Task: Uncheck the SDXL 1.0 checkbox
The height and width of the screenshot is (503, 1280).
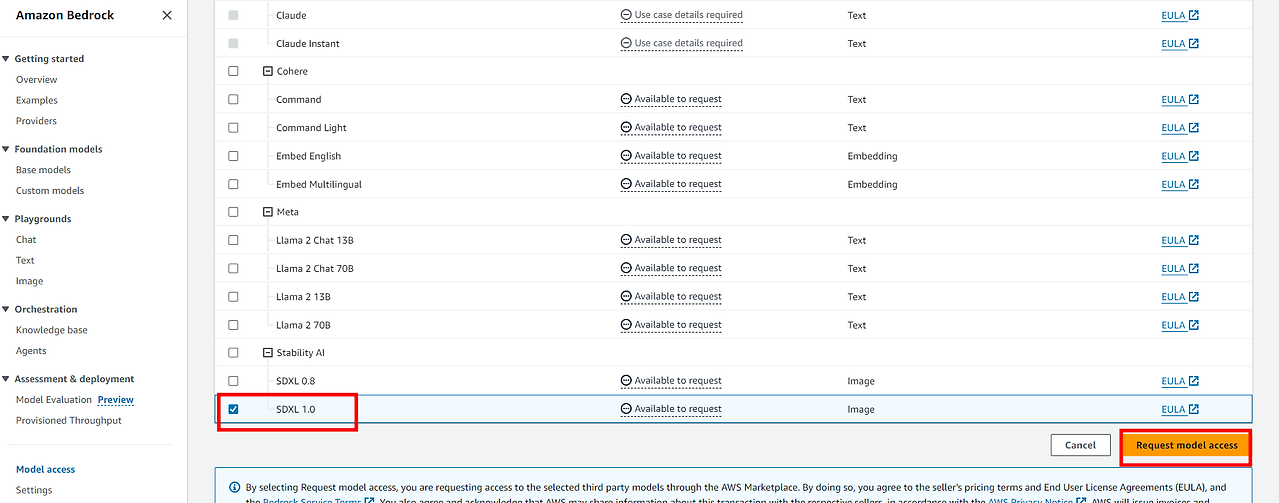Action: coord(234,409)
